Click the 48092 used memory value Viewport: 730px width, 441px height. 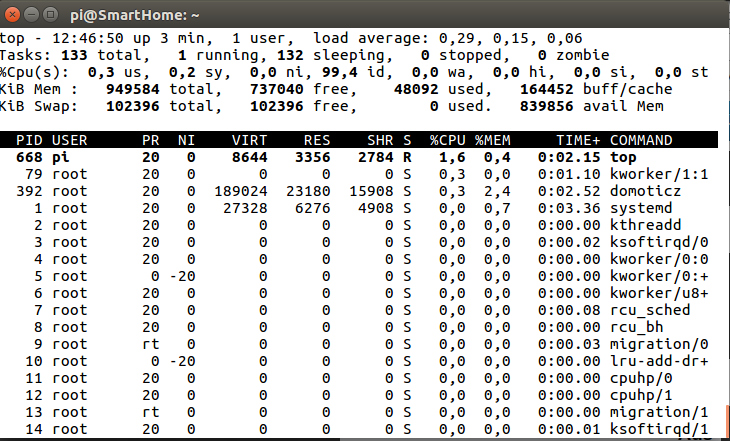pos(416,89)
